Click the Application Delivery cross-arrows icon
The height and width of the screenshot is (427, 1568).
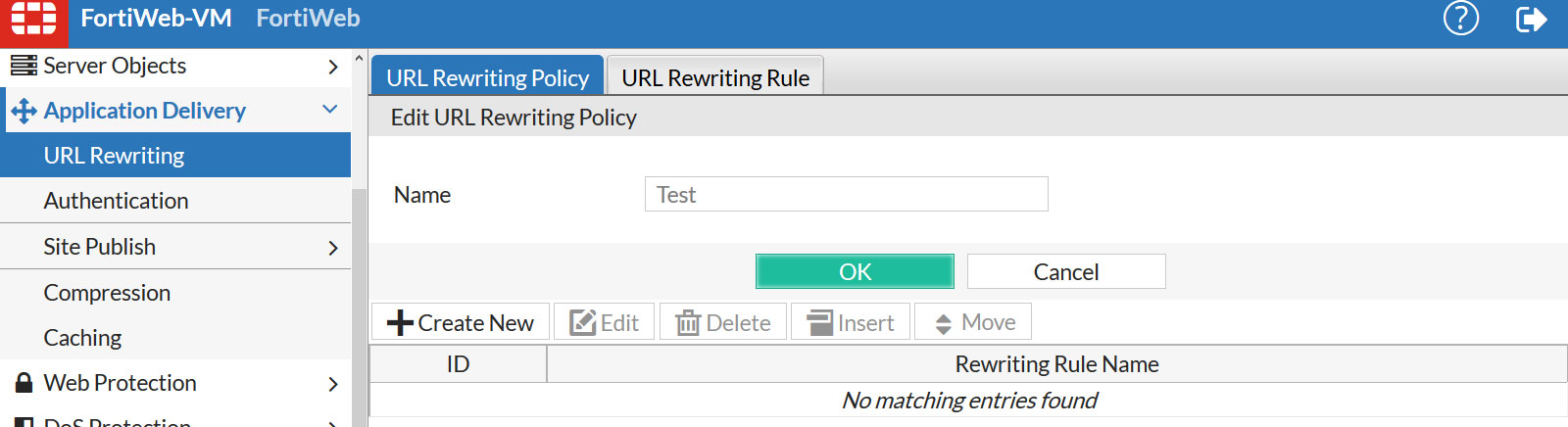(24, 111)
